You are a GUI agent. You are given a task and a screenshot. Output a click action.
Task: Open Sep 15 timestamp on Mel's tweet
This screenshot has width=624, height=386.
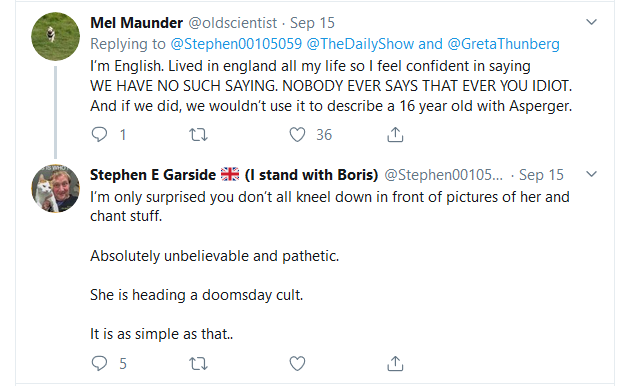point(312,23)
